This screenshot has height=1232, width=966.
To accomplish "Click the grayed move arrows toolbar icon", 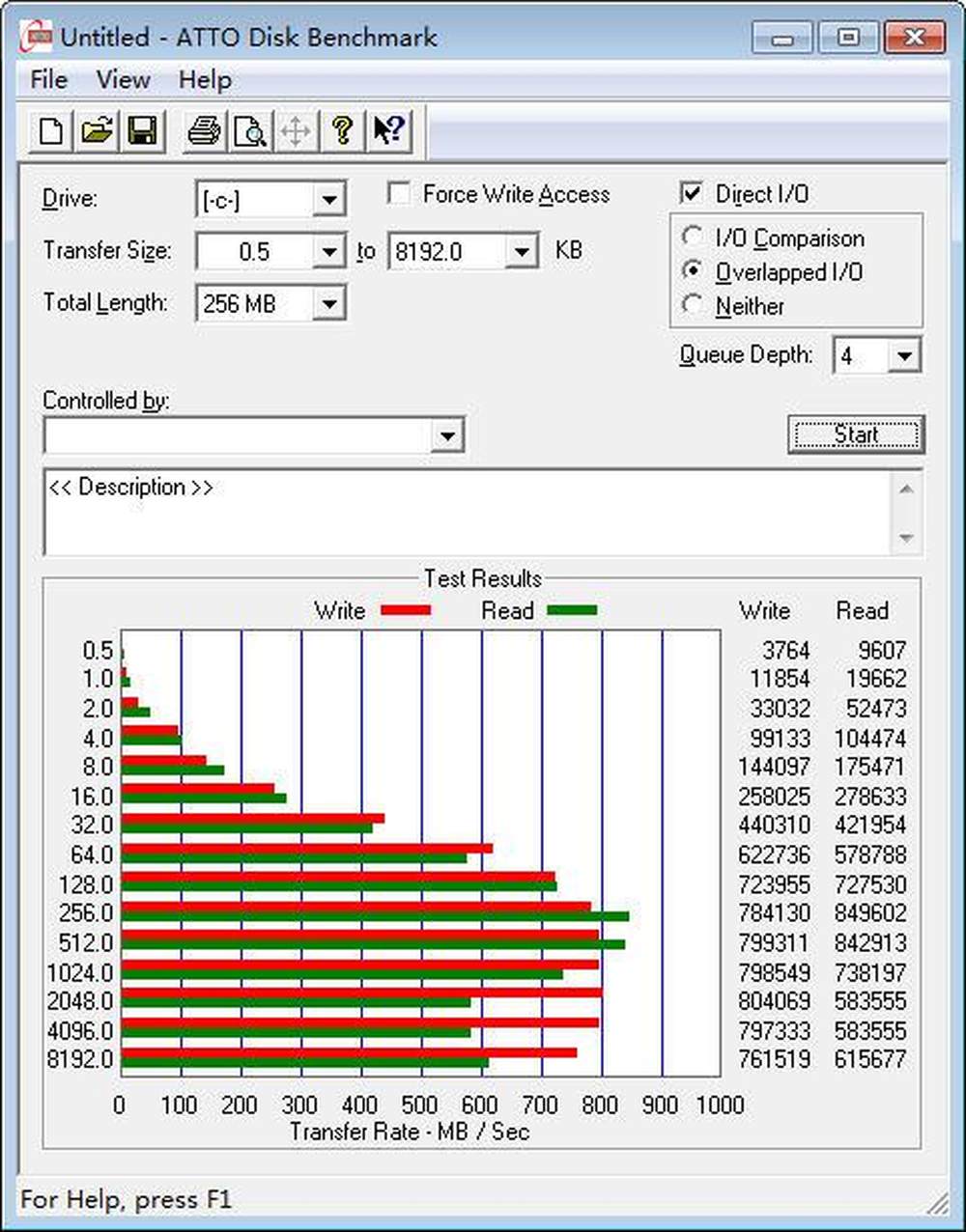I will point(296,131).
